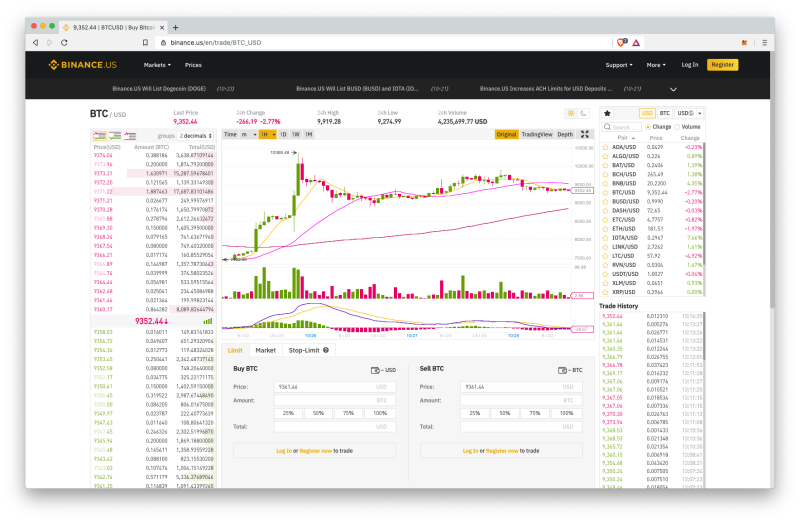
Task: Open chart in fullscreen mode
Action: coord(585,134)
